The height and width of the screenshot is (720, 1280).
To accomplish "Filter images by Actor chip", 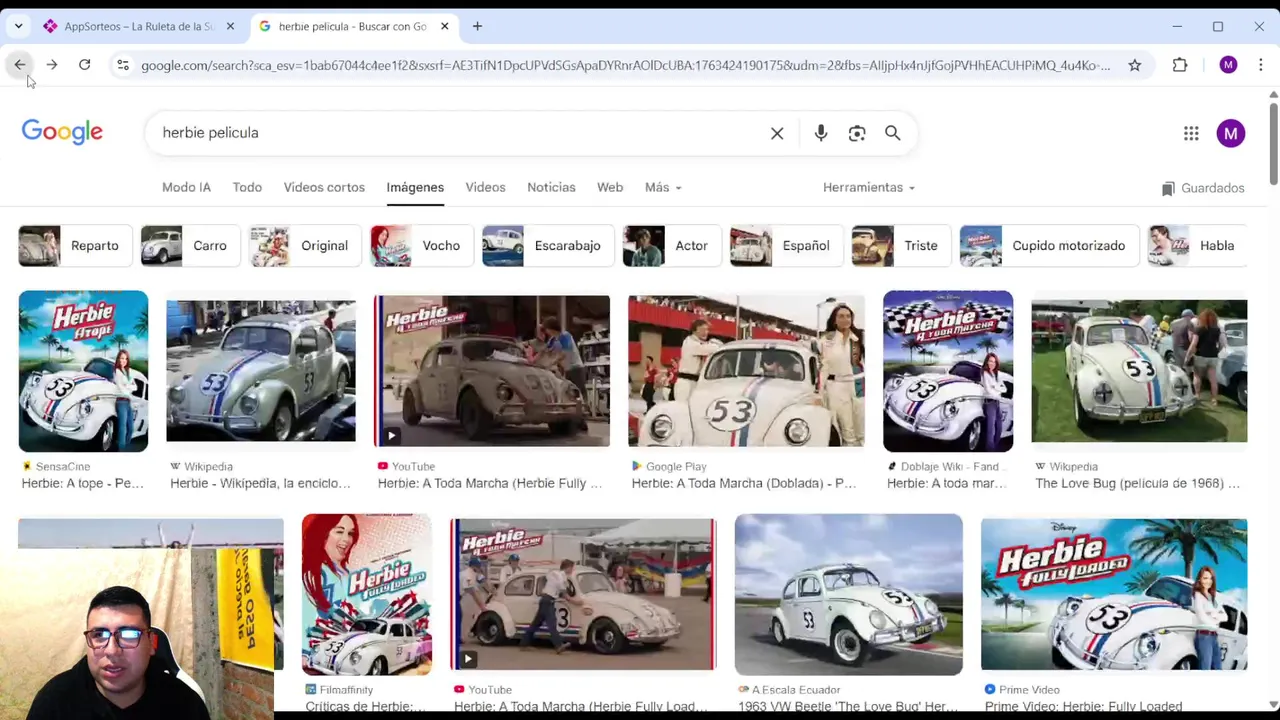I will (672, 246).
